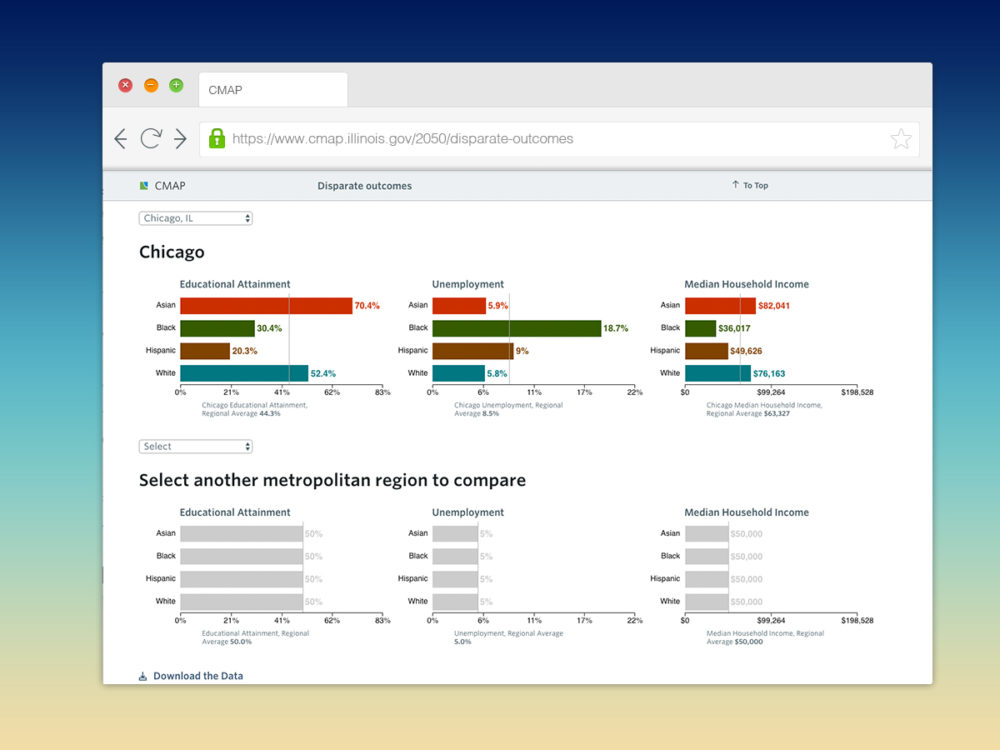Click the brown Hispanic unemployment 9% bar
Viewport: 1000px width, 750px height.
tap(473, 351)
